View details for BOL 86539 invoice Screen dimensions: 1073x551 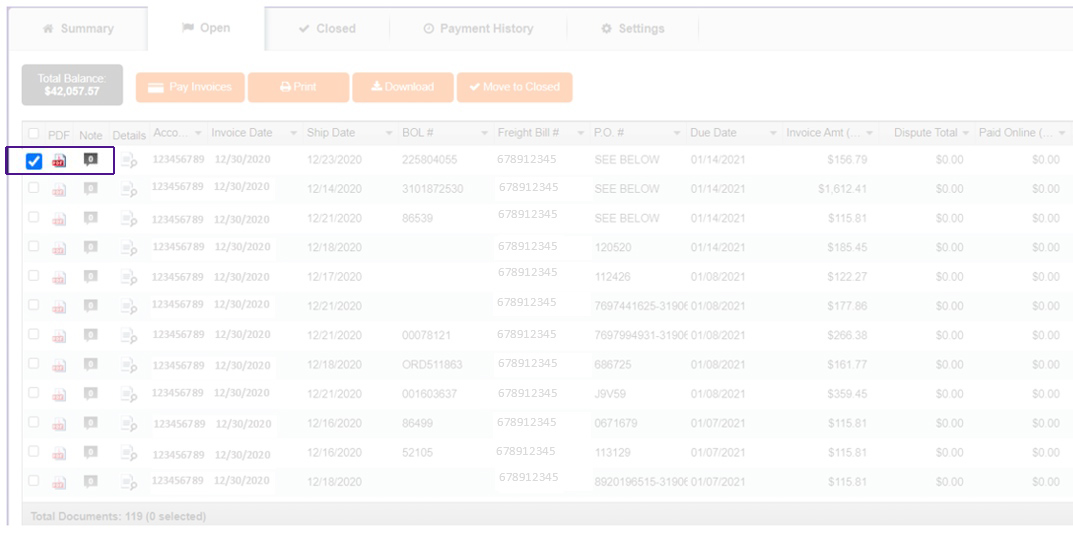[129, 219]
